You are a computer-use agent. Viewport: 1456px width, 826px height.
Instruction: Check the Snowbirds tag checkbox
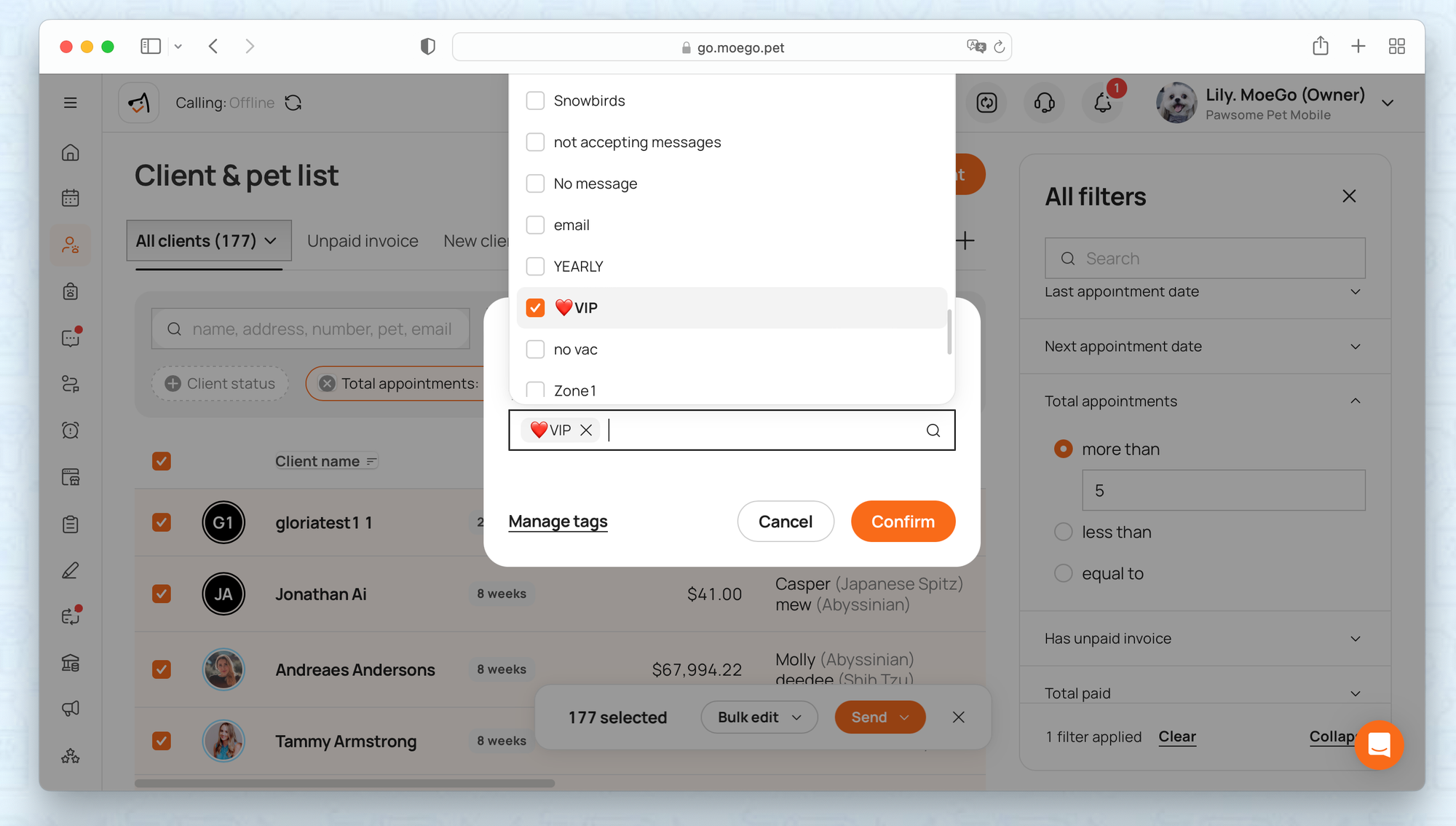[535, 101]
